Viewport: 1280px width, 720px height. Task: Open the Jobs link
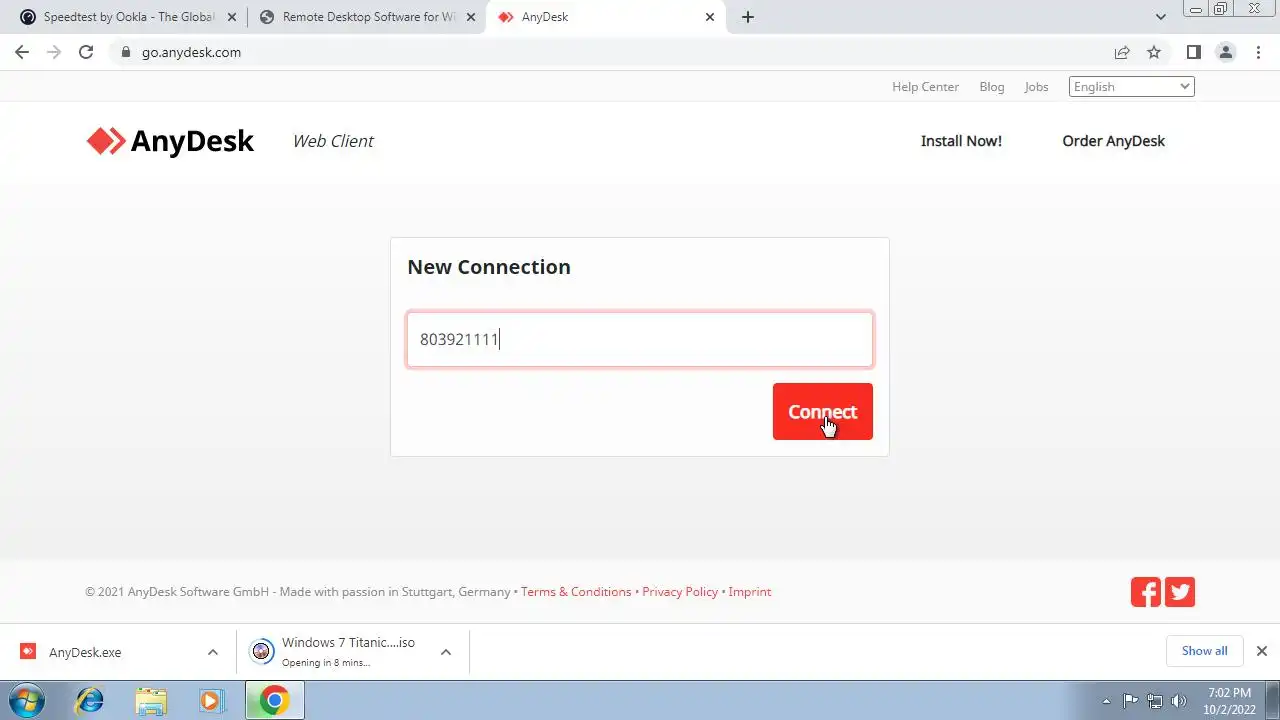(1036, 87)
